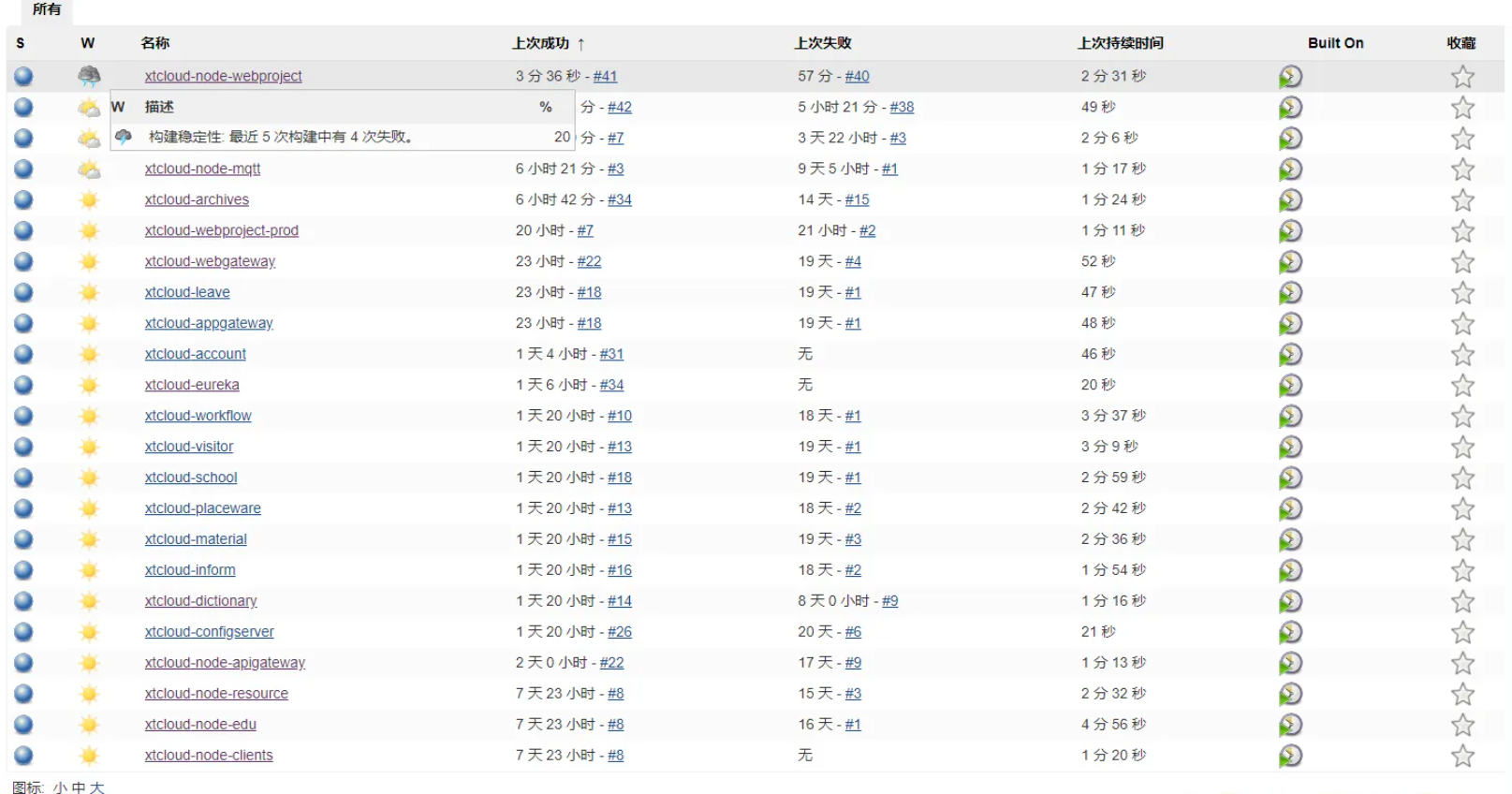
Task: Click schedule build icon for xtcloud-workflow
Action: [1290, 416]
